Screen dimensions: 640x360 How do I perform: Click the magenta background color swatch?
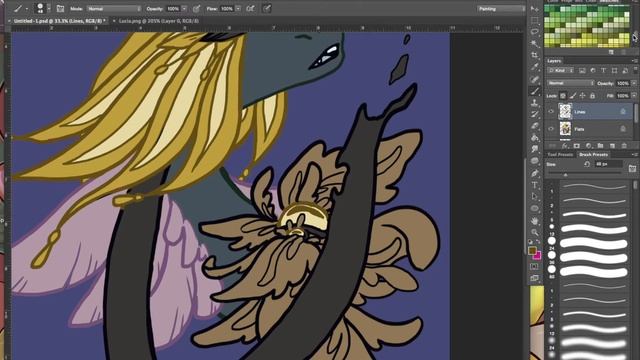(538, 256)
